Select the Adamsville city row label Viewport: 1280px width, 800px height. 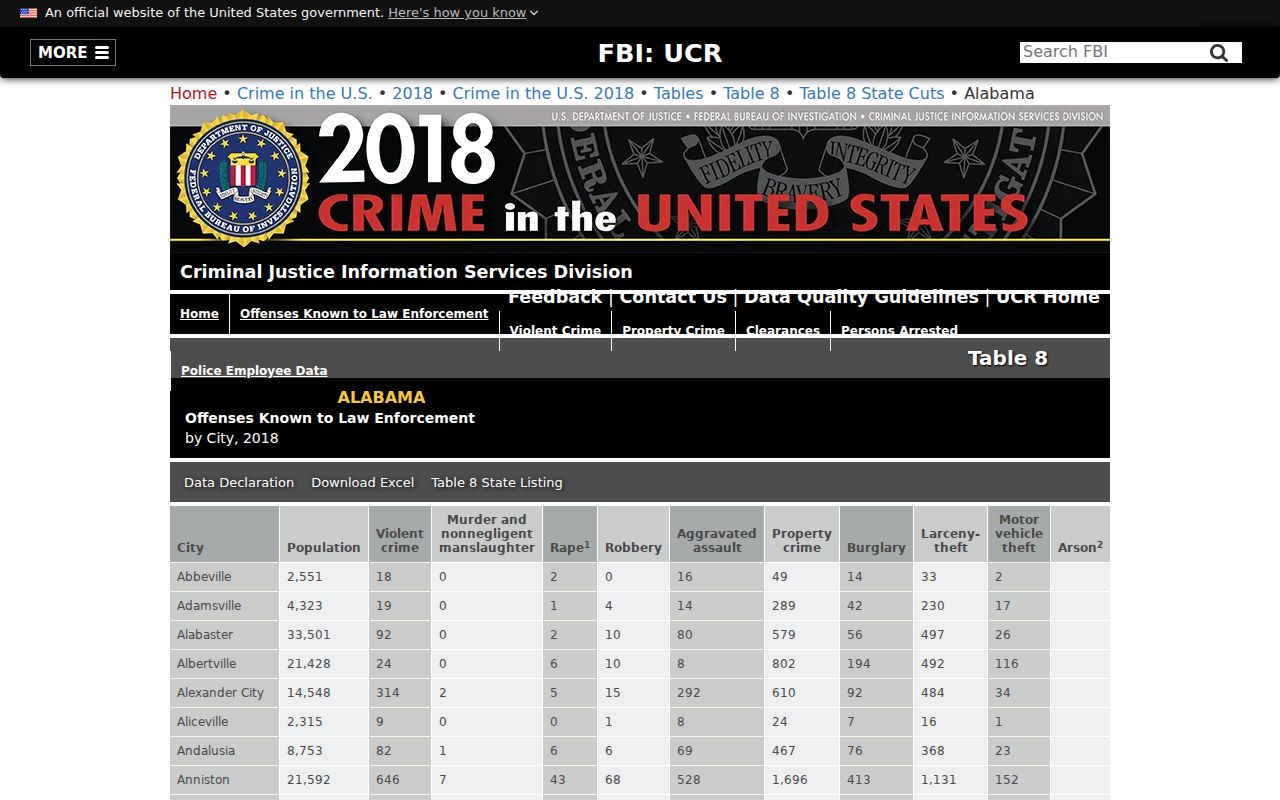point(209,606)
